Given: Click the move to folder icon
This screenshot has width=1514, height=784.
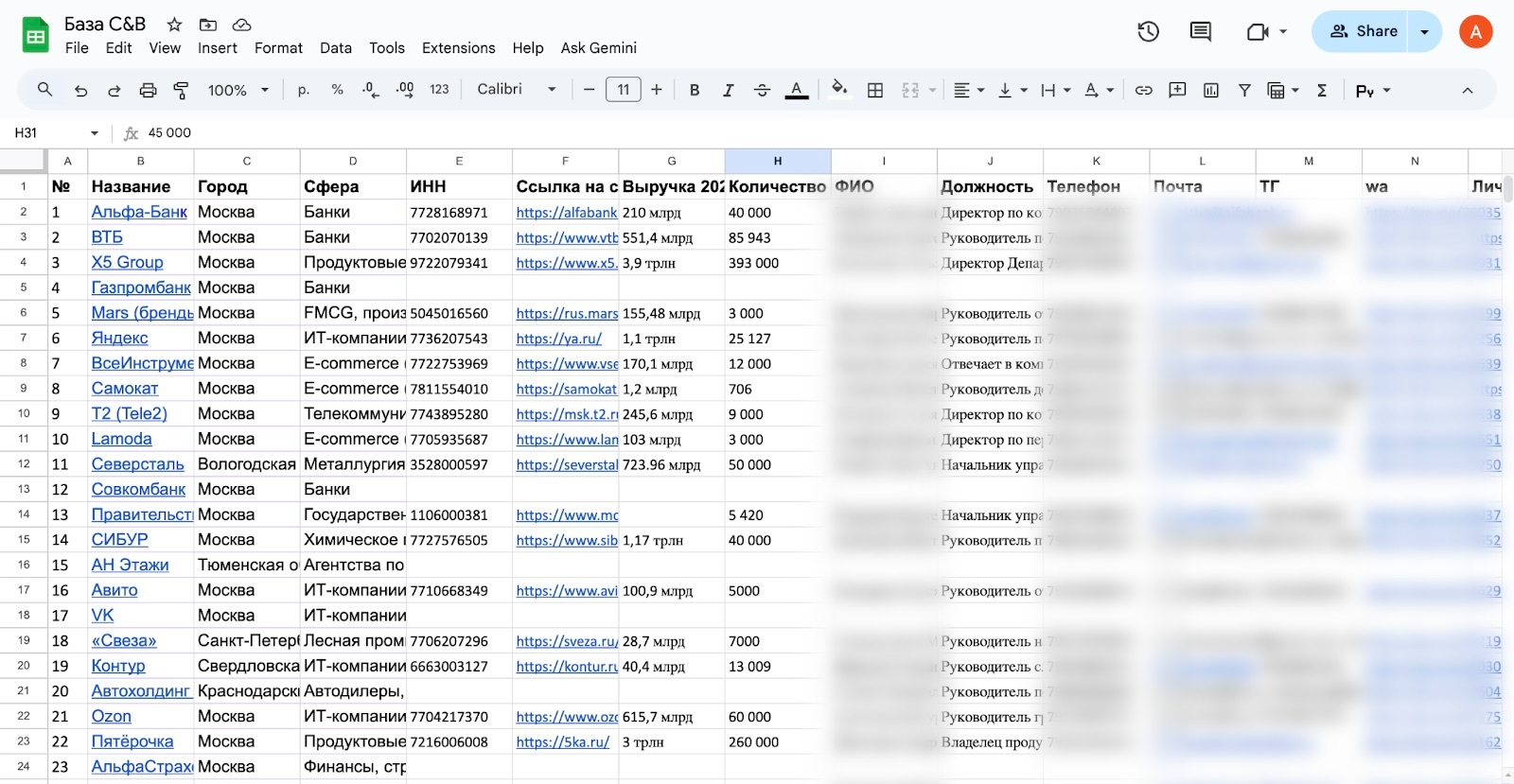Looking at the screenshot, I should [208, 25].
